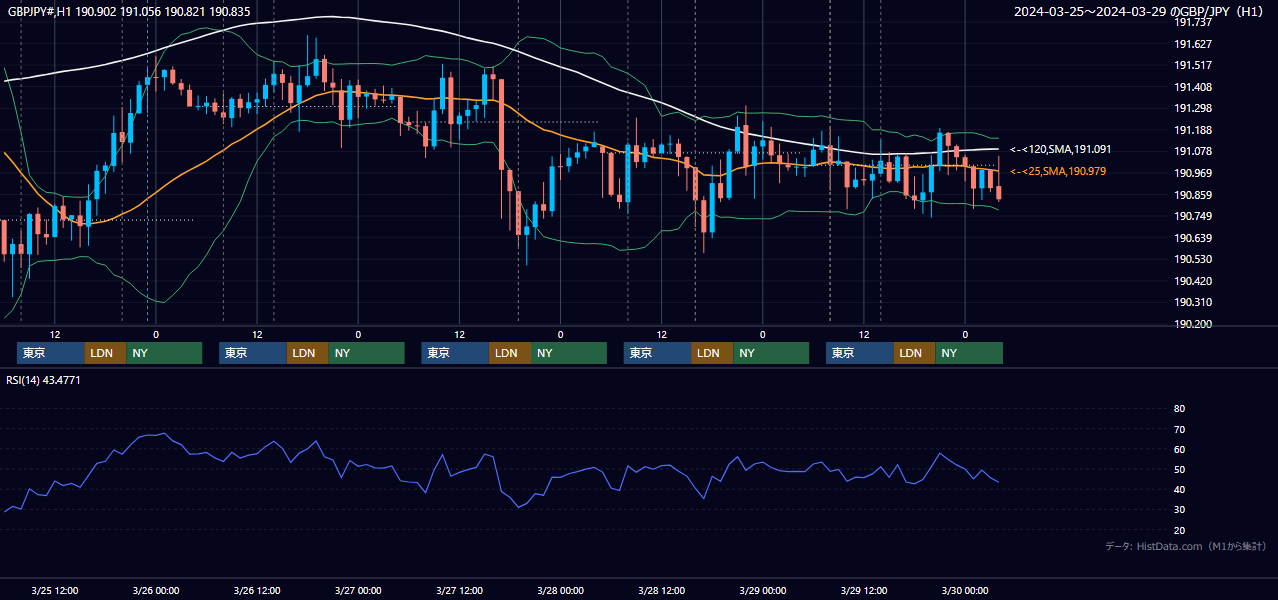Select the 190.969 price axis label
The image size is (1278, 600).
(1193, 173)
